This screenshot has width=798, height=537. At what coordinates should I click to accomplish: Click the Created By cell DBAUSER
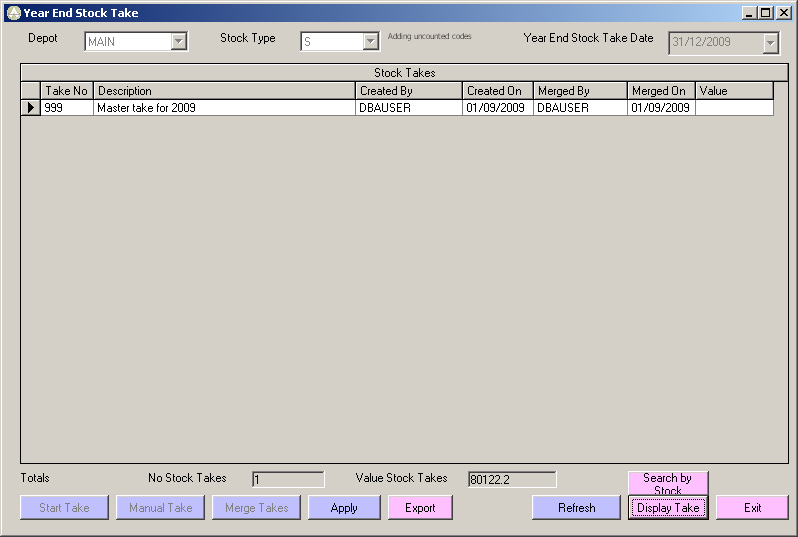coord(409,107)
